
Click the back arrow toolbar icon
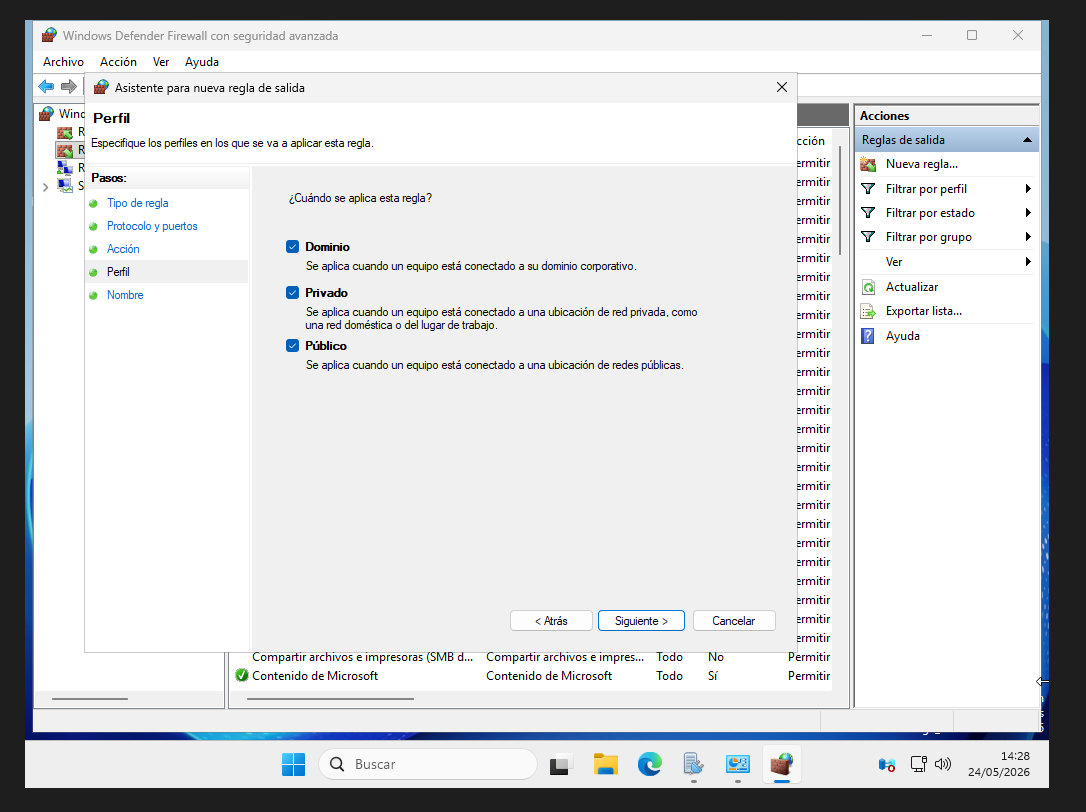tap(46, 87)
